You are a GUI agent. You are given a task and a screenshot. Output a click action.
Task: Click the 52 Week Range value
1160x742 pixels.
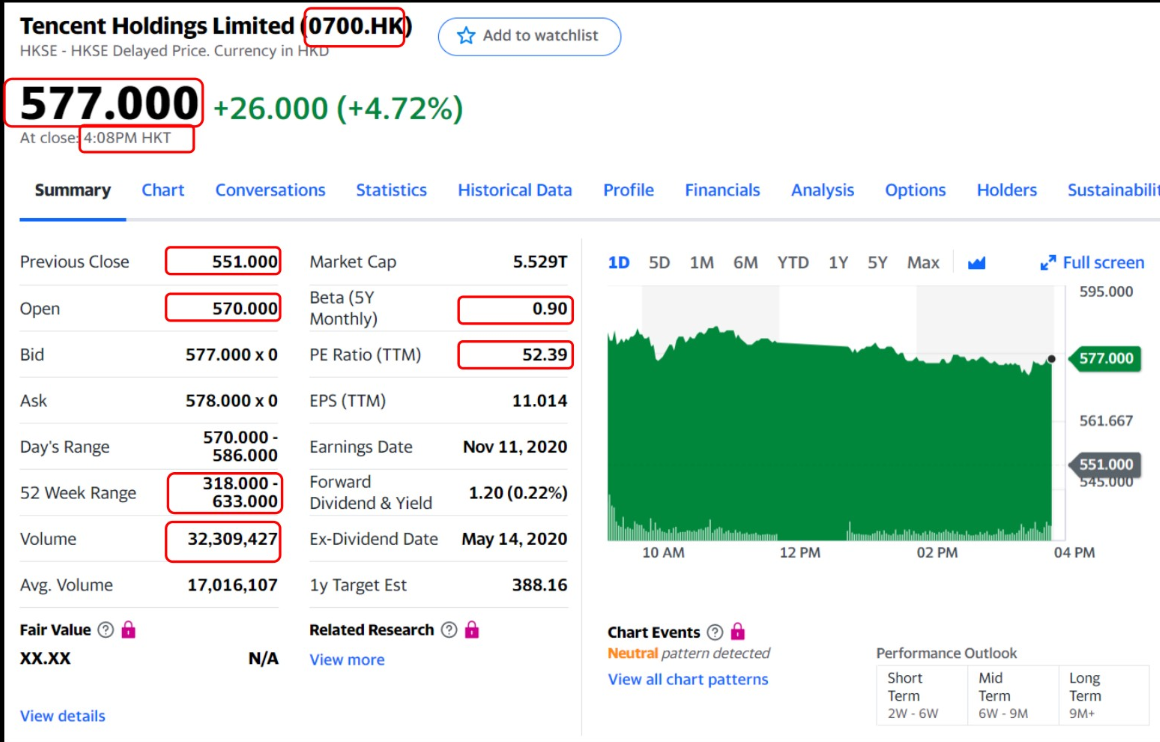pyautogui.click(x=240, y=493)
